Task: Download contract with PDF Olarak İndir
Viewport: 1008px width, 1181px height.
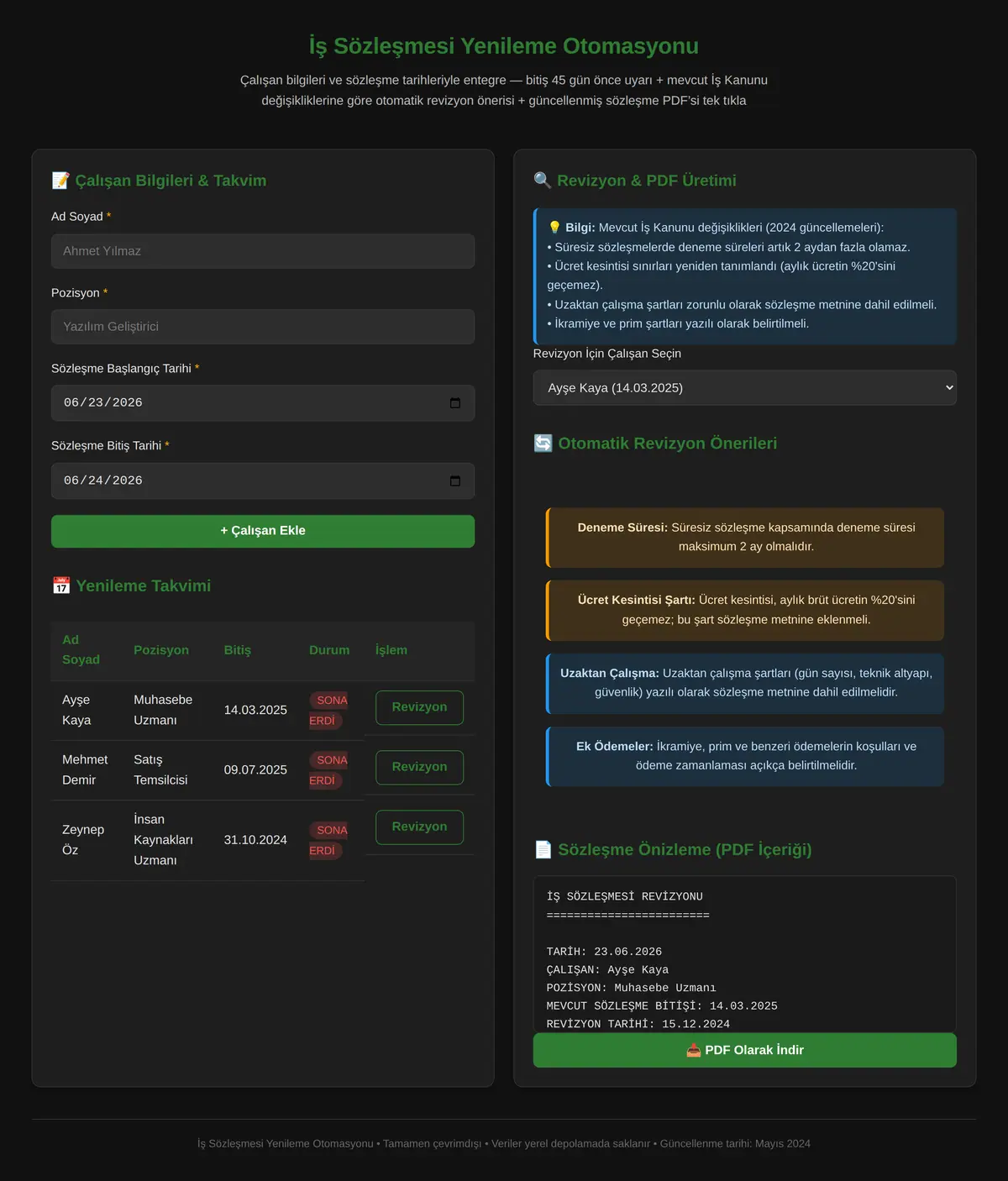Action: (744, 1050)
